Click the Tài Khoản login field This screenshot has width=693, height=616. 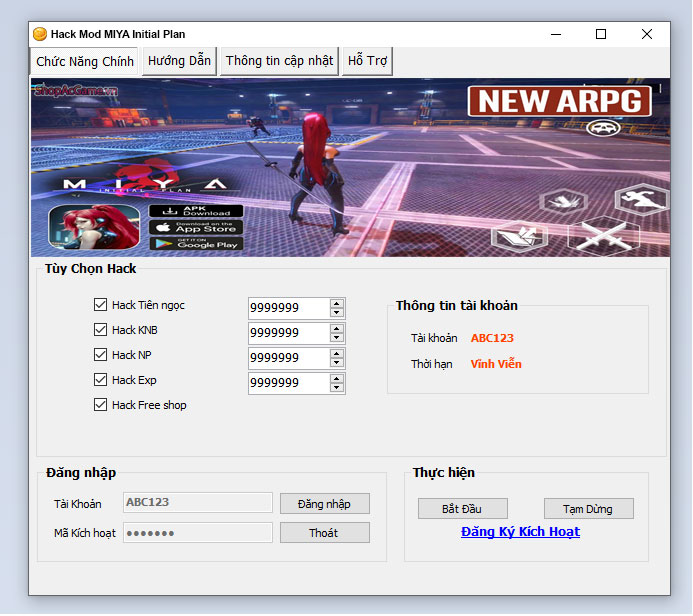[198, 502]
